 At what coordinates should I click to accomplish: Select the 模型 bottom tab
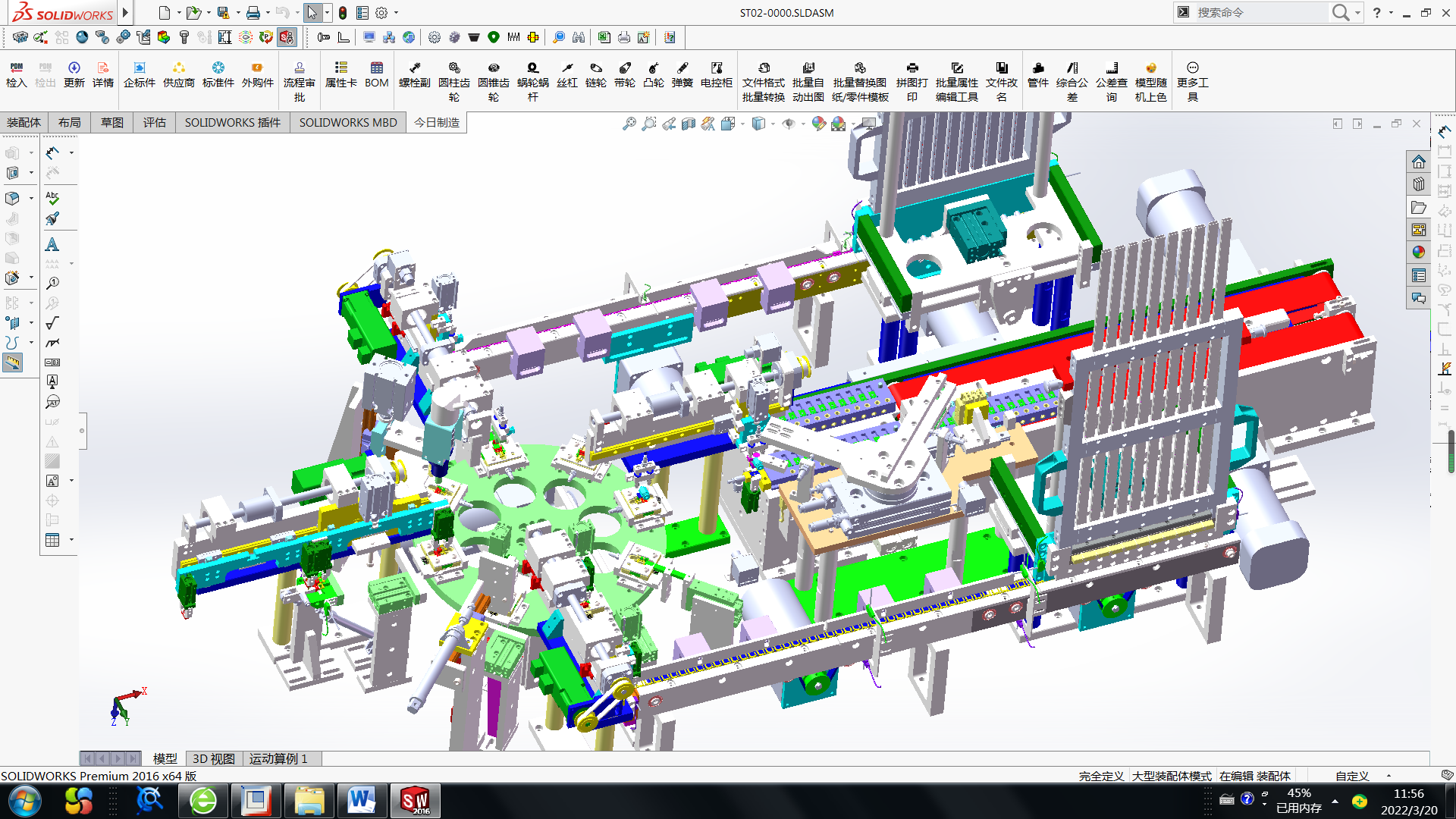pos(165,758)
